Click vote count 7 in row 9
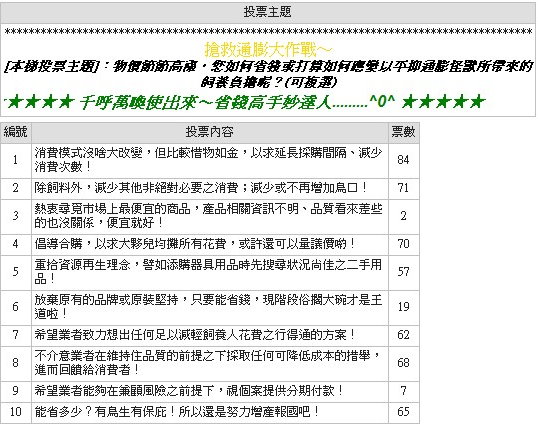The image size is (538, 426). 404,391
